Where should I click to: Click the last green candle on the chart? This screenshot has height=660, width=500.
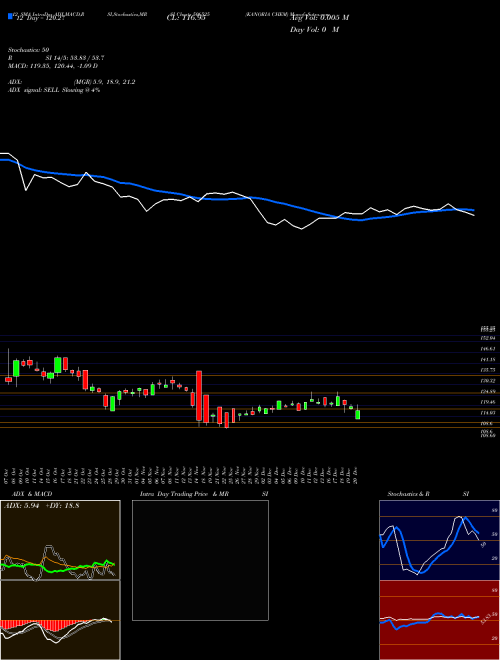[x=358, y=415]
